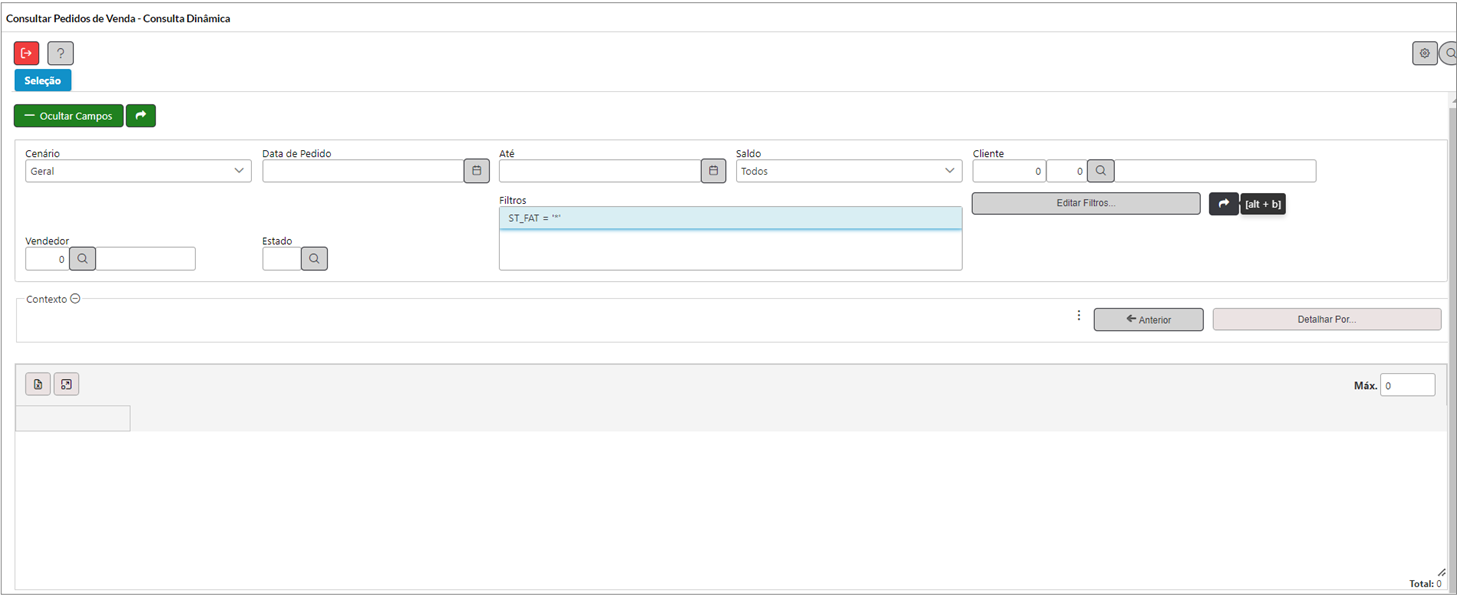Click the dark arrow run button (alt + b)

click(1223, 203)
